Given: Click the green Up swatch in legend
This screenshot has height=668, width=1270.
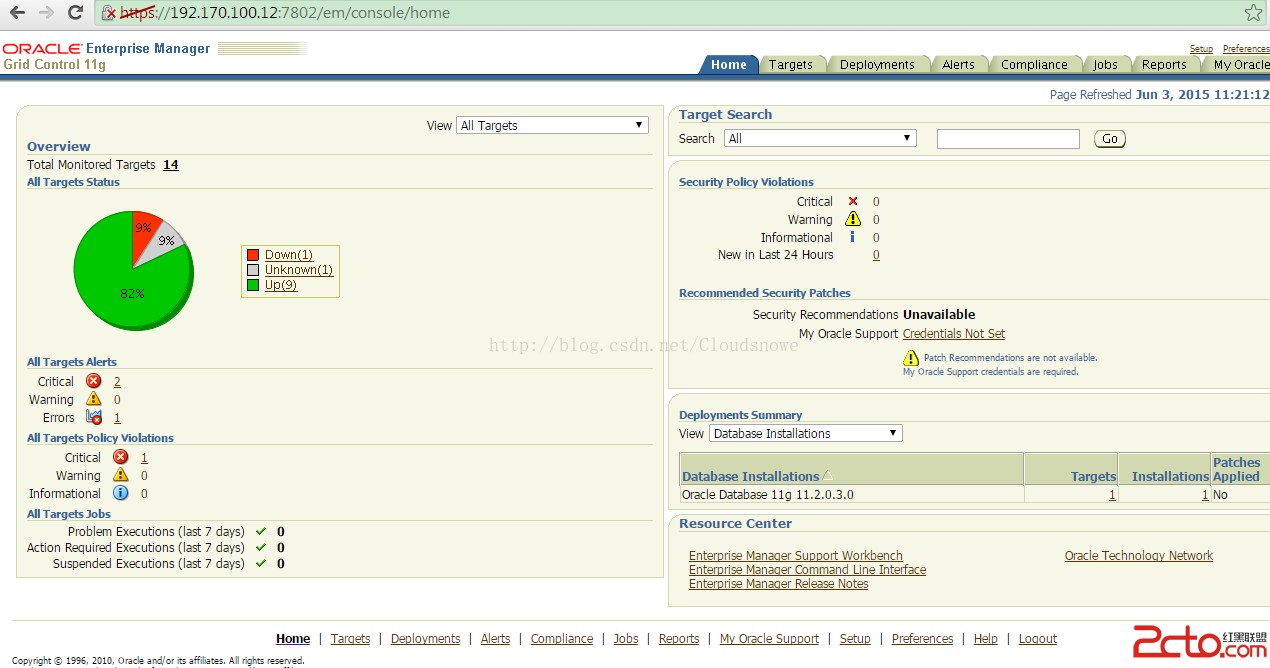Looking at the screenshot, I should point(253,285).
